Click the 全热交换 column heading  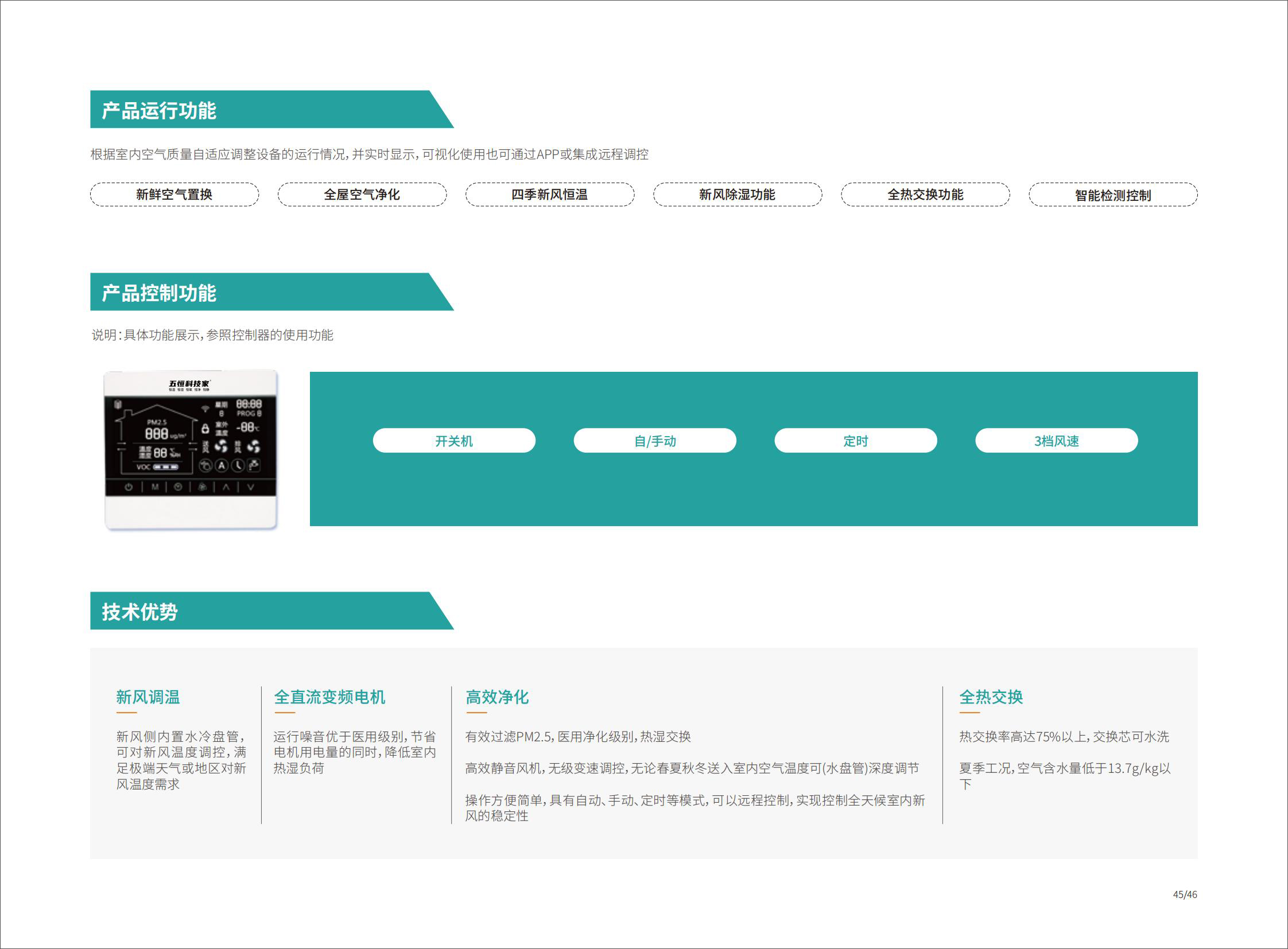tap(991, 697)
